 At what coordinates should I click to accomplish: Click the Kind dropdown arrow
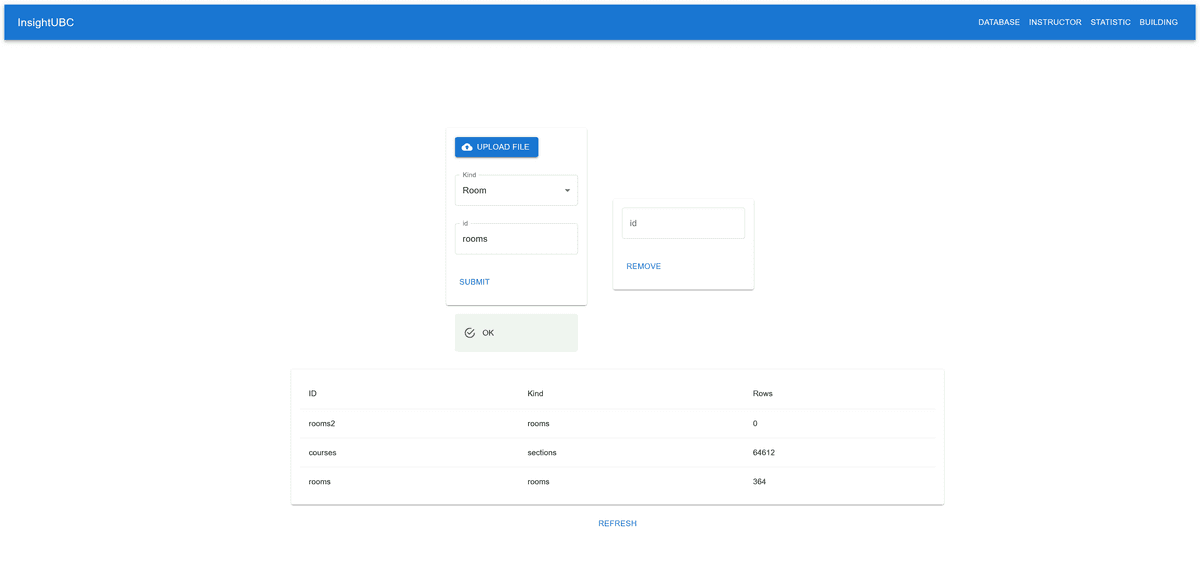coord(567,190)
